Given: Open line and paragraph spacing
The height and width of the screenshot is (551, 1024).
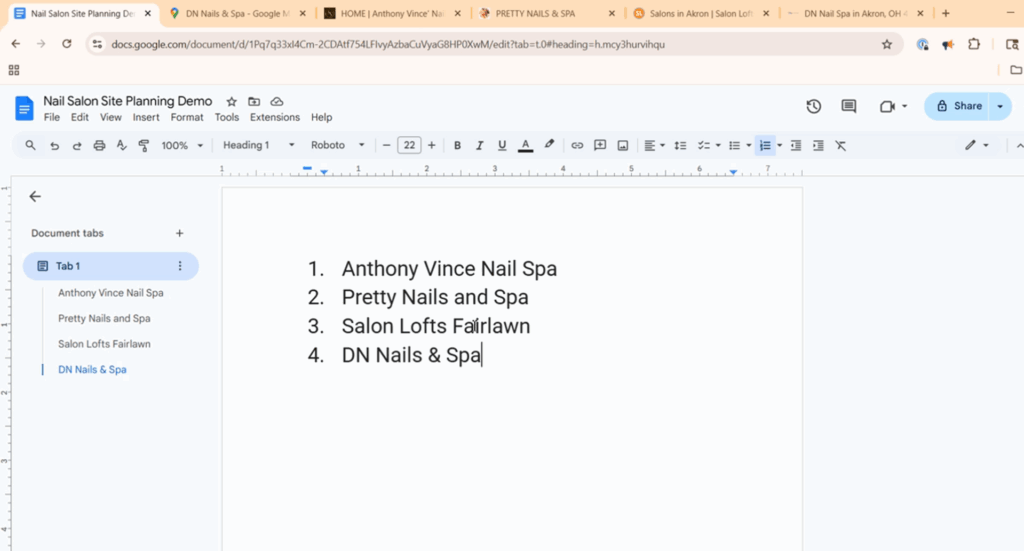Looking at the screenshot, I should point(680,146).
